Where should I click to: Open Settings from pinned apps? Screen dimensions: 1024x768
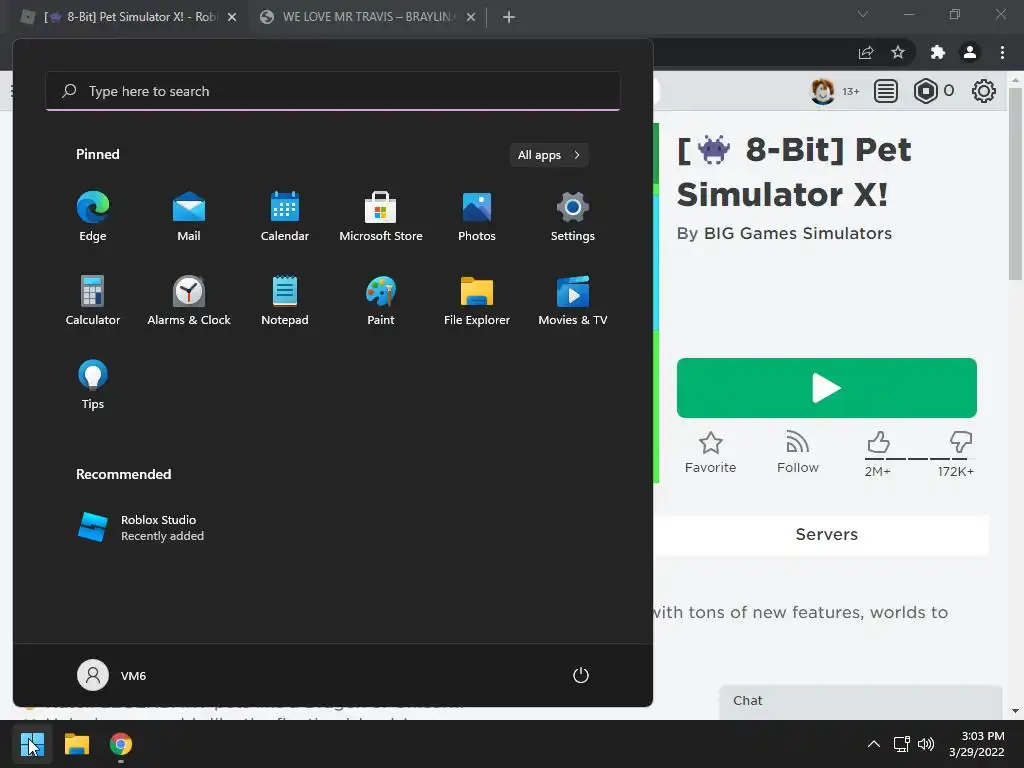tap(573, 216)
